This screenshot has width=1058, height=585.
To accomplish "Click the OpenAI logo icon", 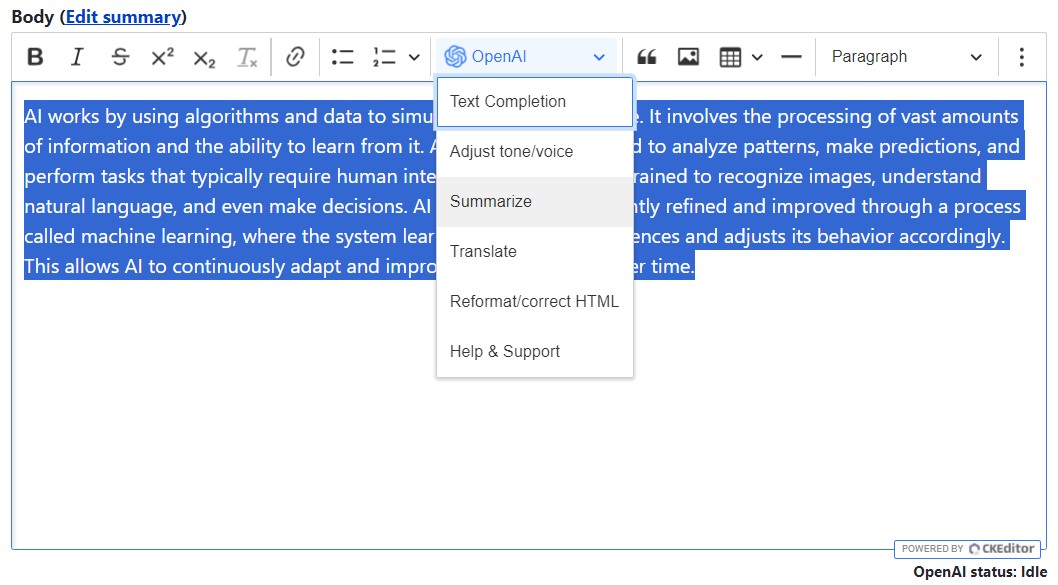I will pos(455,57).
